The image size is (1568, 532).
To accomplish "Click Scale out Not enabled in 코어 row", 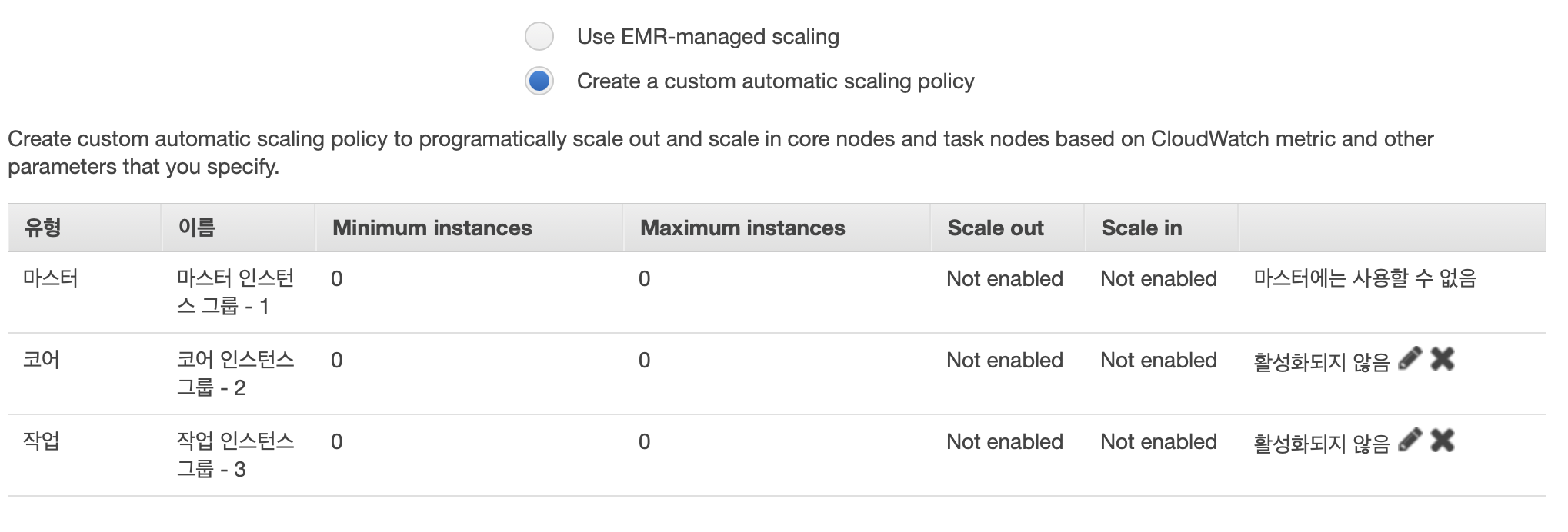I will click(1005, 360).
